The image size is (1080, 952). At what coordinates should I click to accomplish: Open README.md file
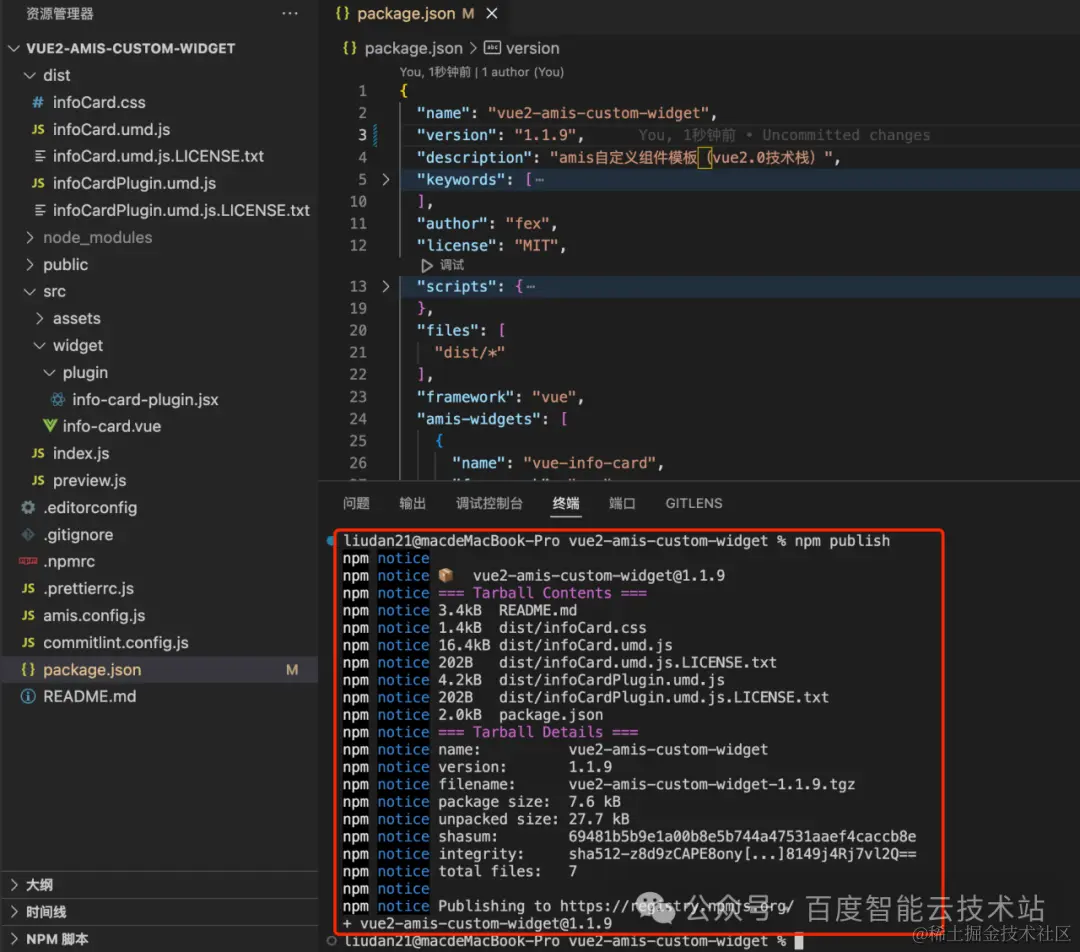90,696
